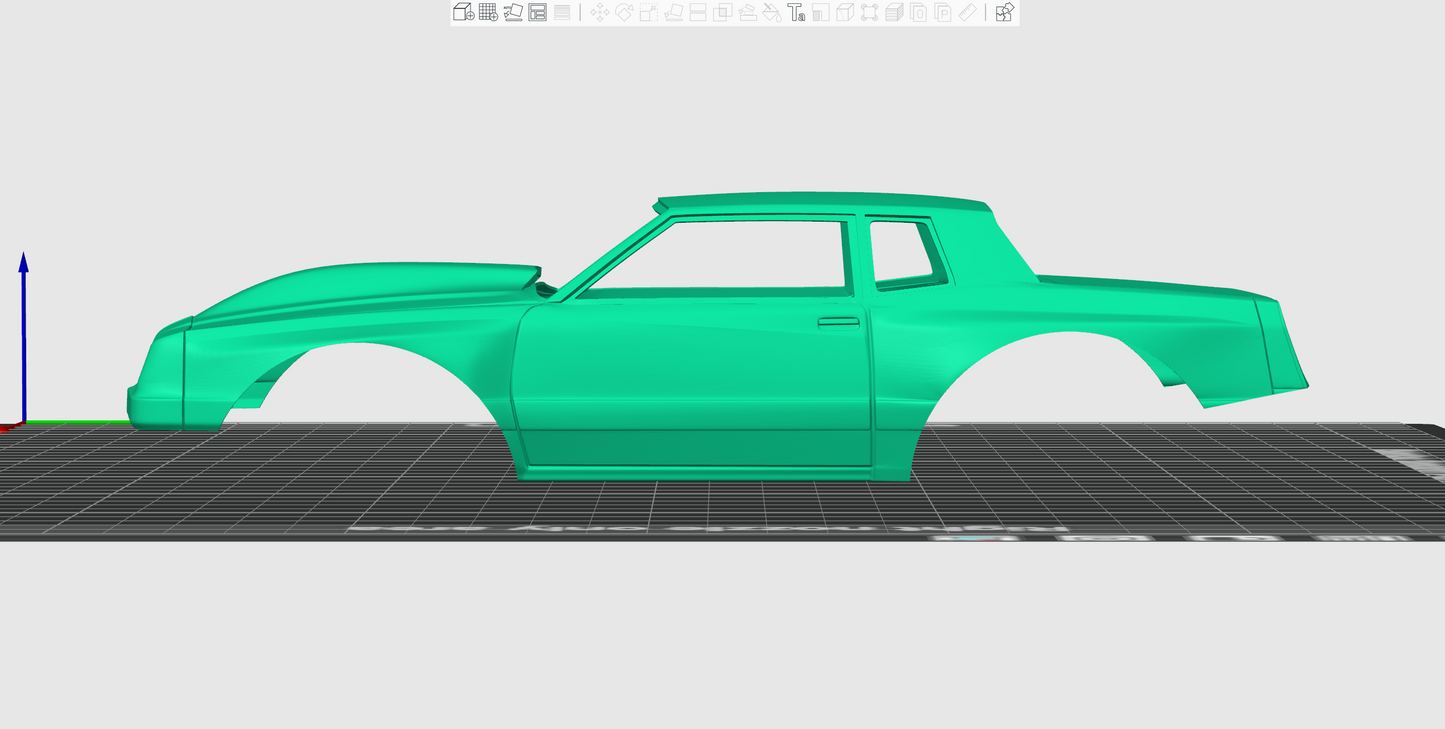The image size is (1445, 729).
Task: Select the Move tool
Action: (x=600, y=12)
